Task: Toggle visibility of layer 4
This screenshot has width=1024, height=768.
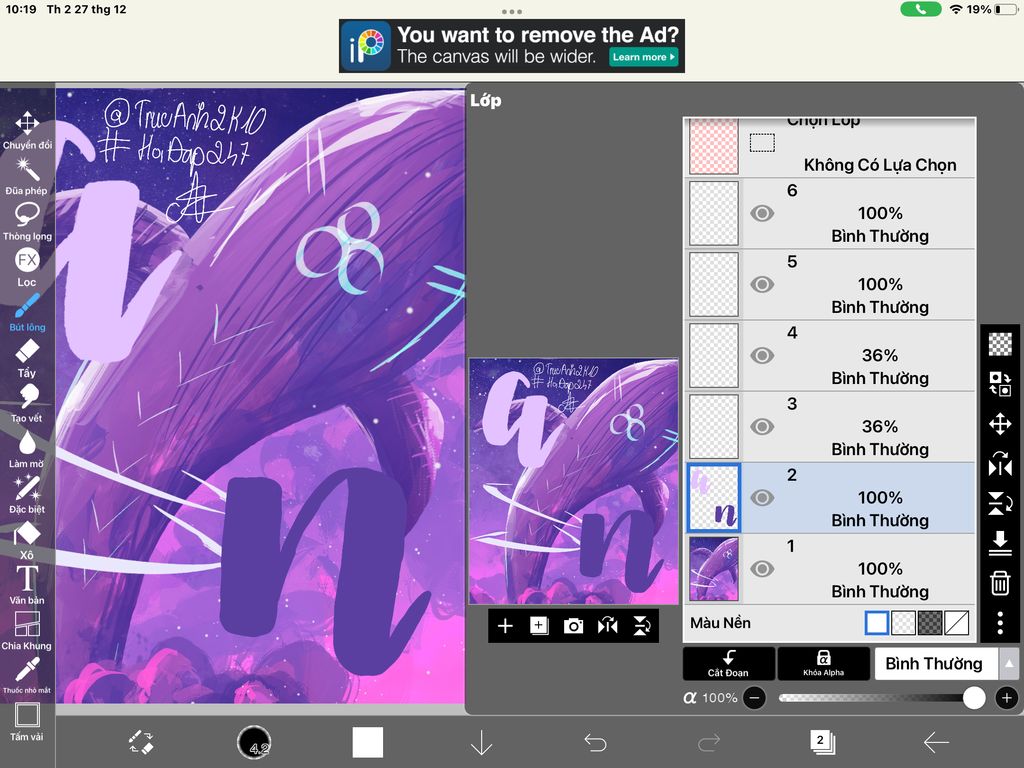Action: coord(762,356)
